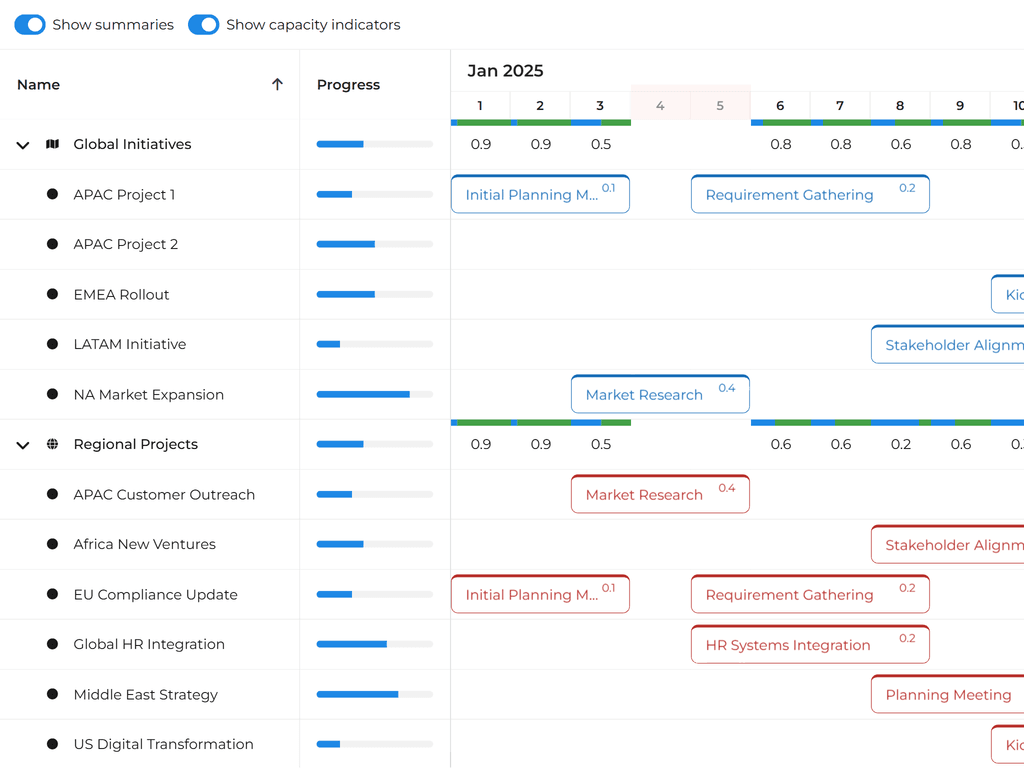This screenshot has width=1024, height=768.
Task: Click the bullet icon next to Middle East Strategy
Action: [53, 695]
